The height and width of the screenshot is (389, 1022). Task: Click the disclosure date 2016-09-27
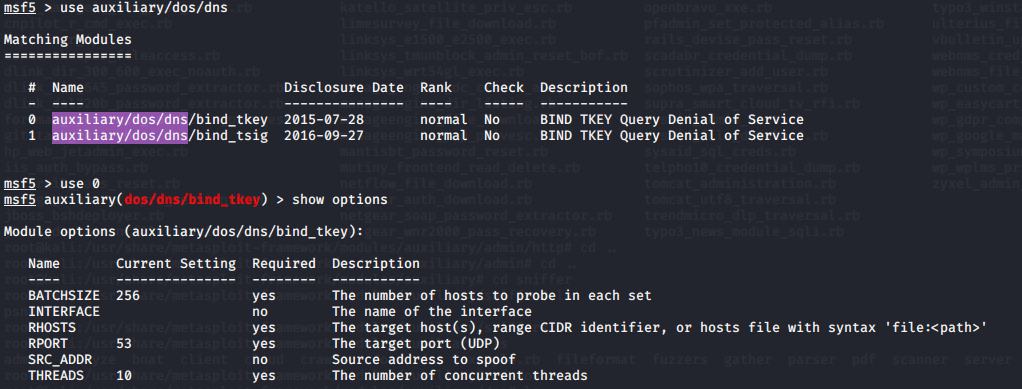point(324,136)
